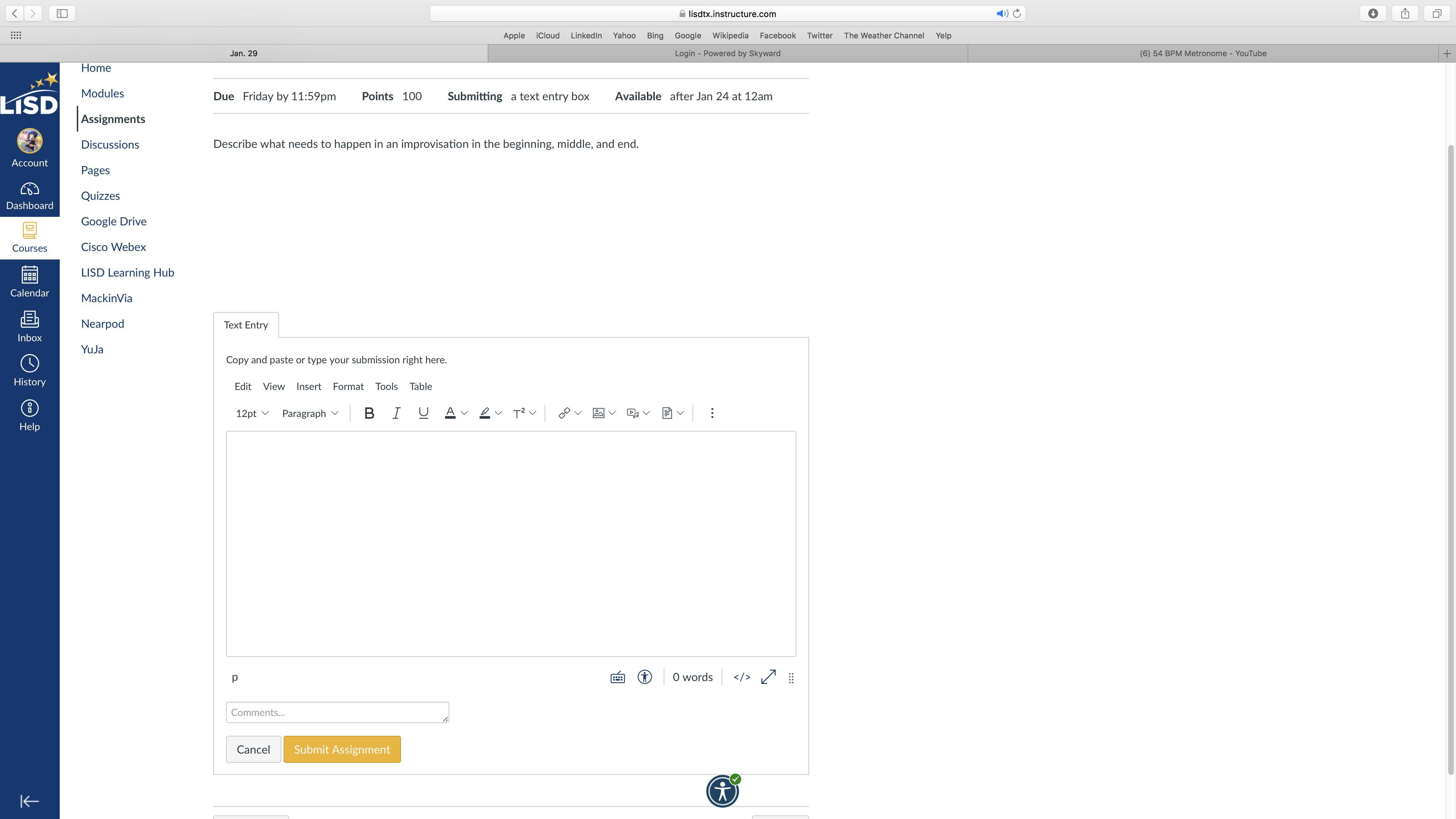
Task: Switch to HTML code editor view
Action: (742, 677)
